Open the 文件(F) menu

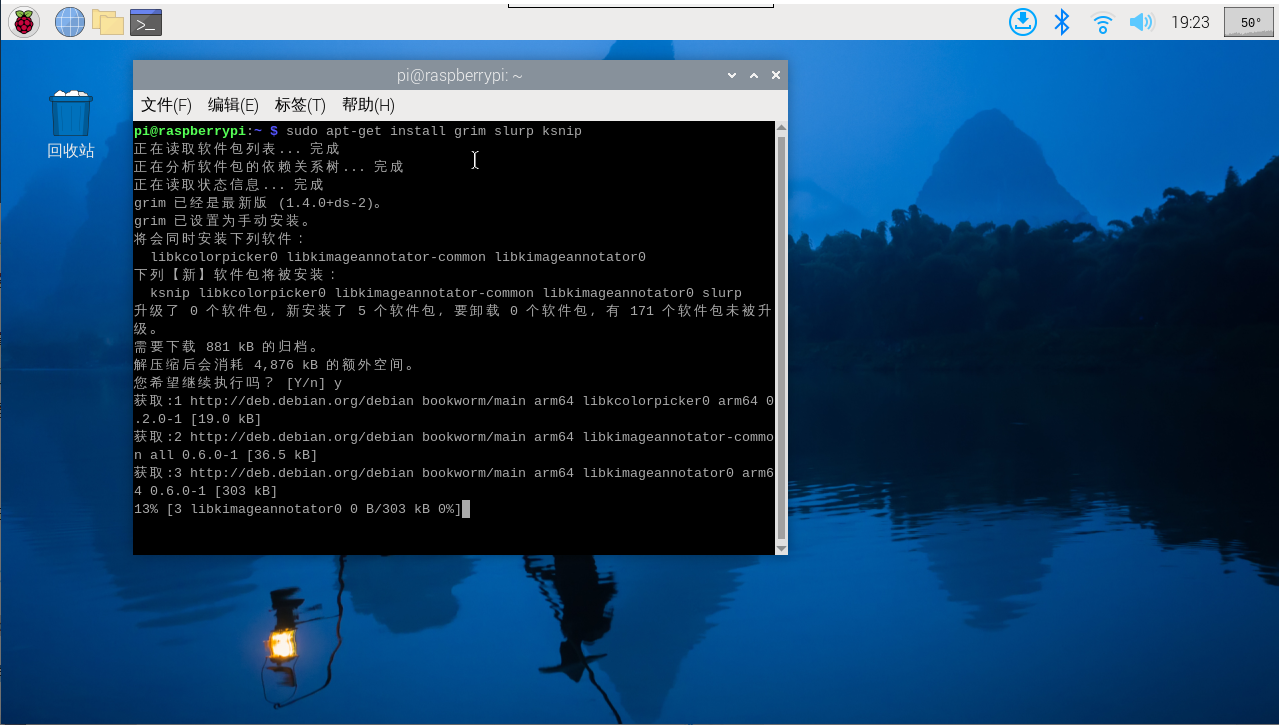click(166, 105)
